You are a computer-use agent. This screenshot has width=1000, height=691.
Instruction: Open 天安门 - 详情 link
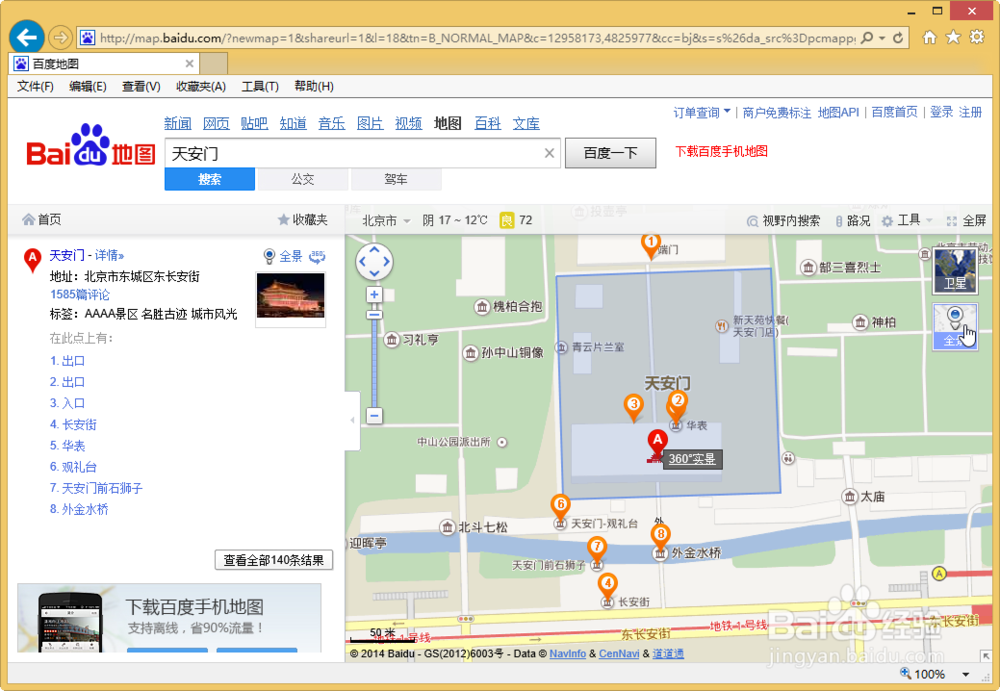pyautogui.click(x=87, y=255)
